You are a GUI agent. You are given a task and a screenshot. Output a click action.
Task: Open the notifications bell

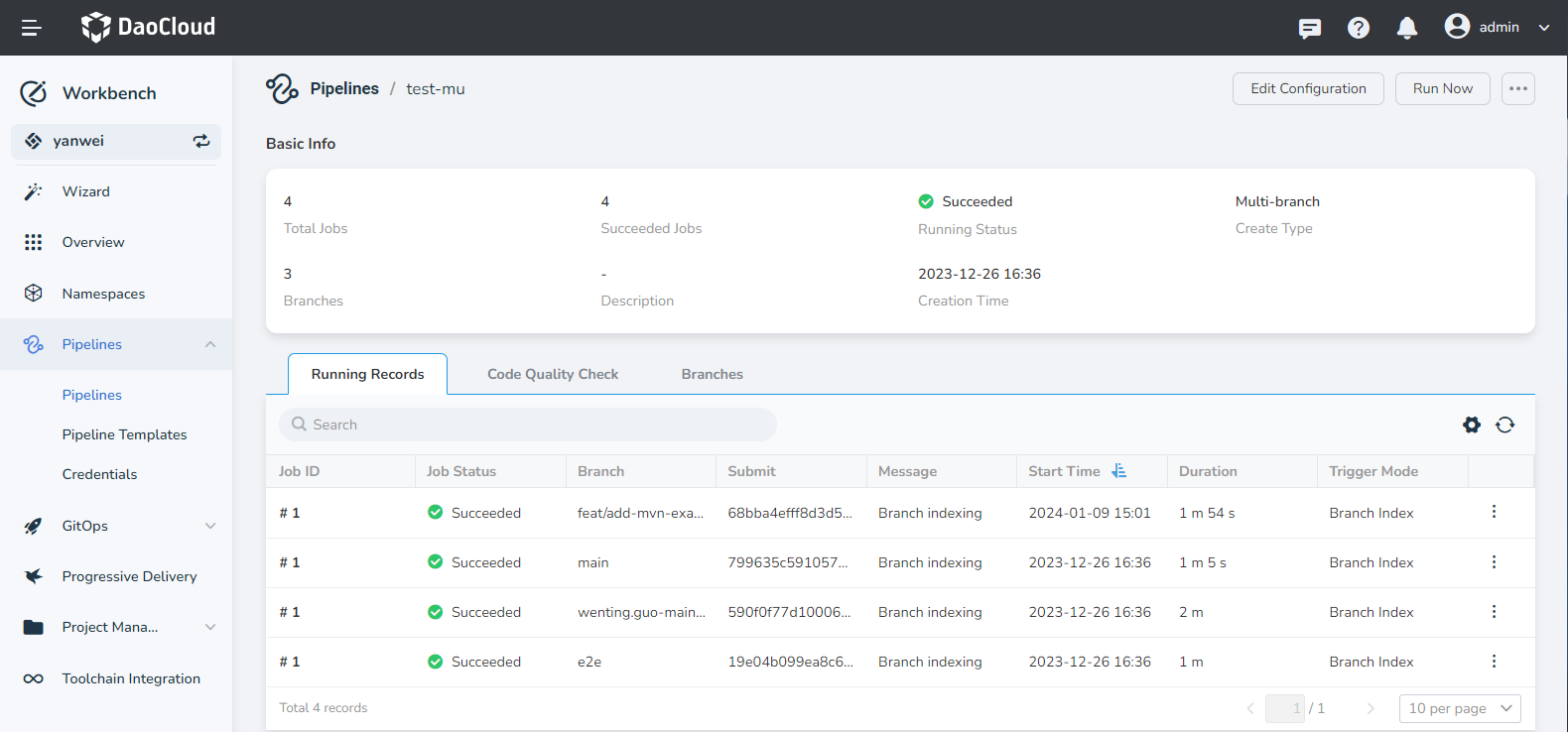point(1406,28)
